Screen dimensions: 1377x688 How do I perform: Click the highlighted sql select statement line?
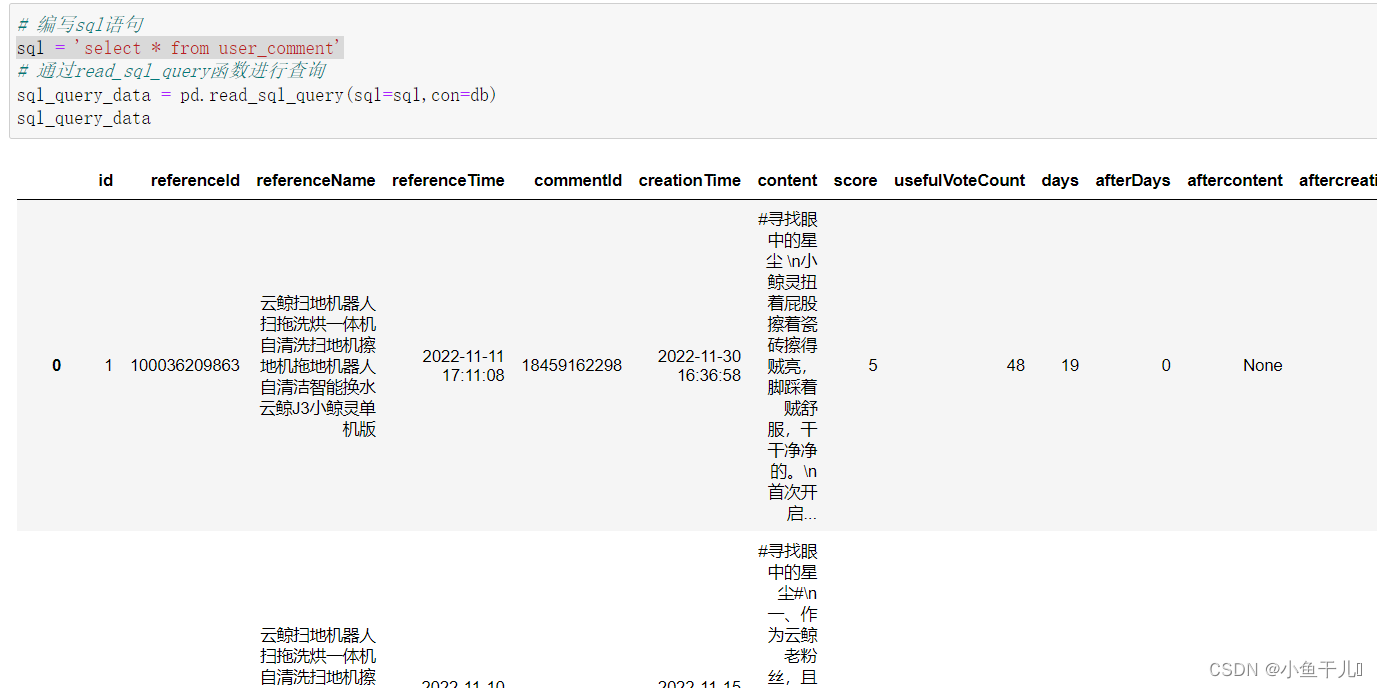[180, 48]
